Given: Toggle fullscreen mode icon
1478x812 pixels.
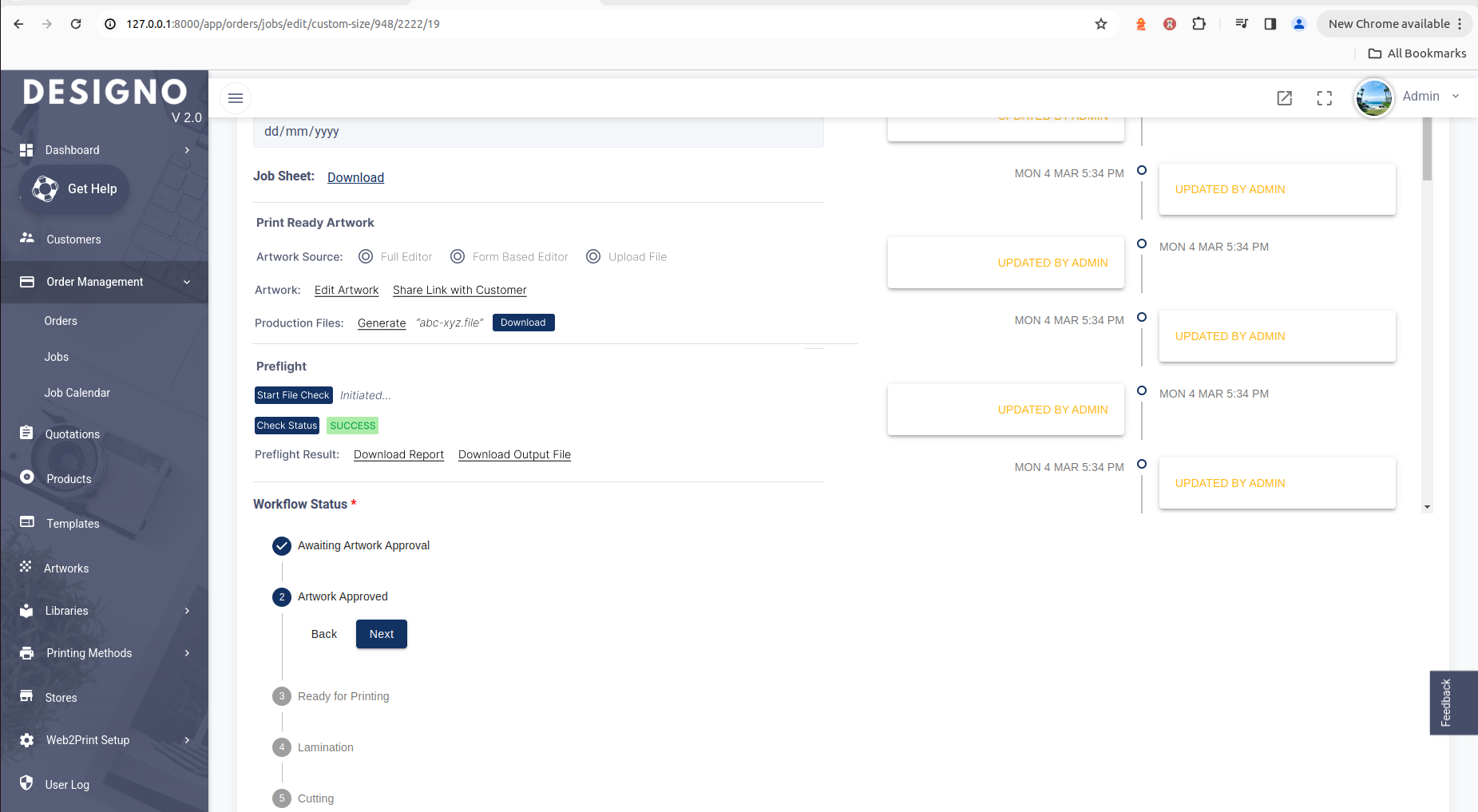Looking at the screenshot, I should 1325,98.
